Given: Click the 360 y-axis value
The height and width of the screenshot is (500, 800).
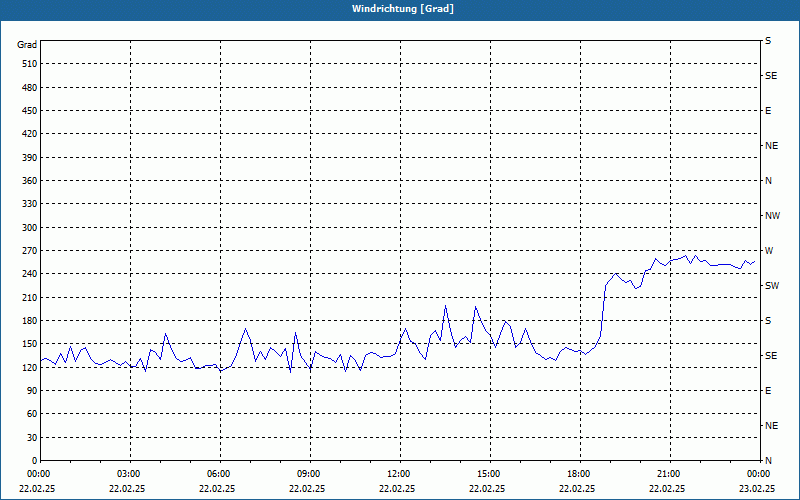Looking at the screenshot, I should tap(30, 181).
